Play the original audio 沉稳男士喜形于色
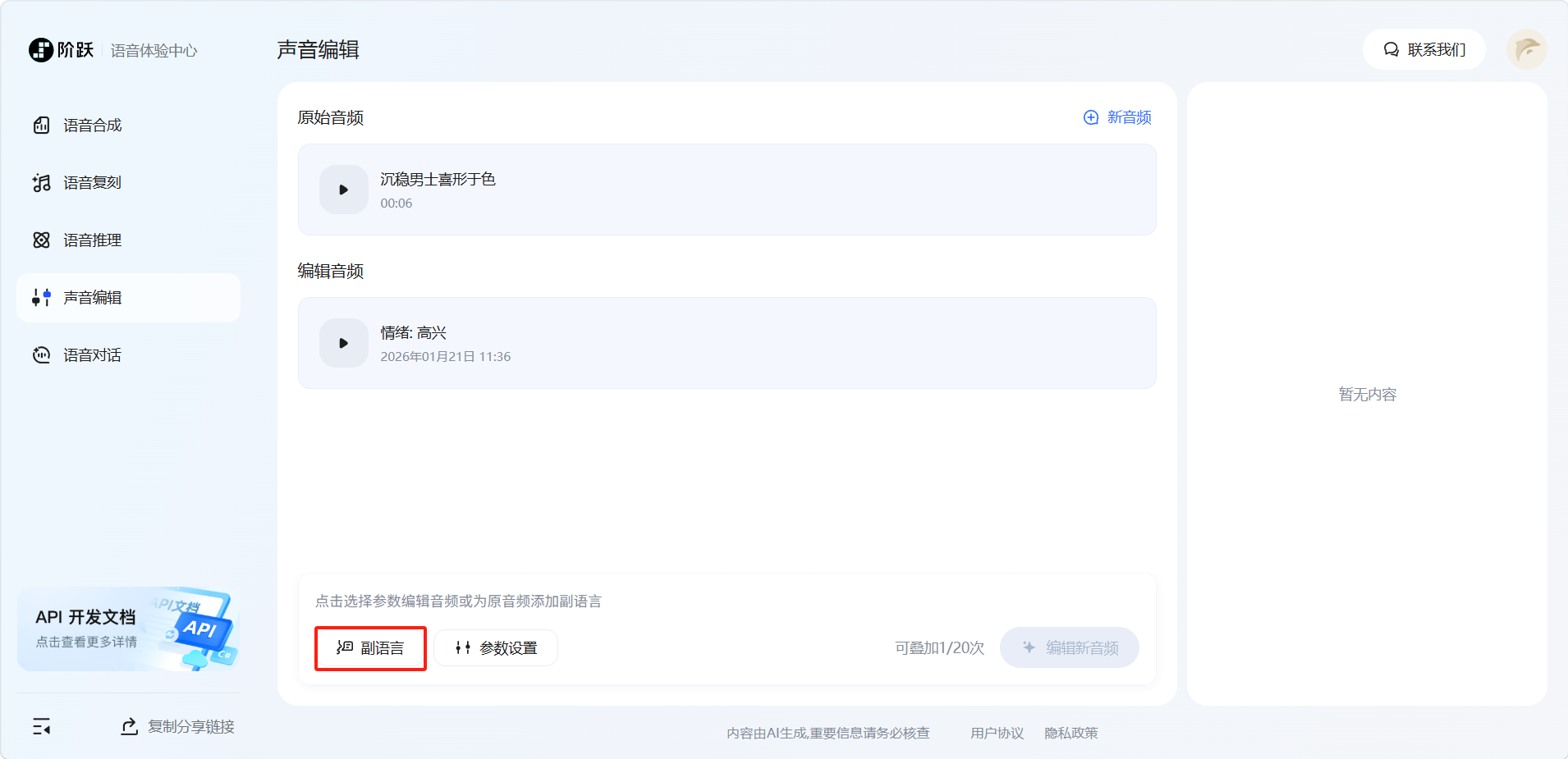 click(343, 190)
